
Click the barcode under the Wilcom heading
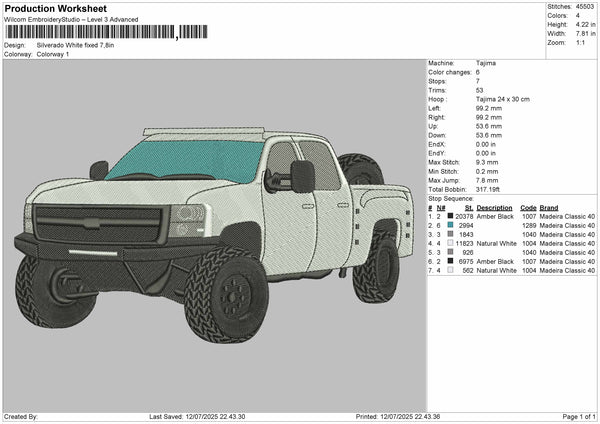pyautogui.click(x=106, y=32)
